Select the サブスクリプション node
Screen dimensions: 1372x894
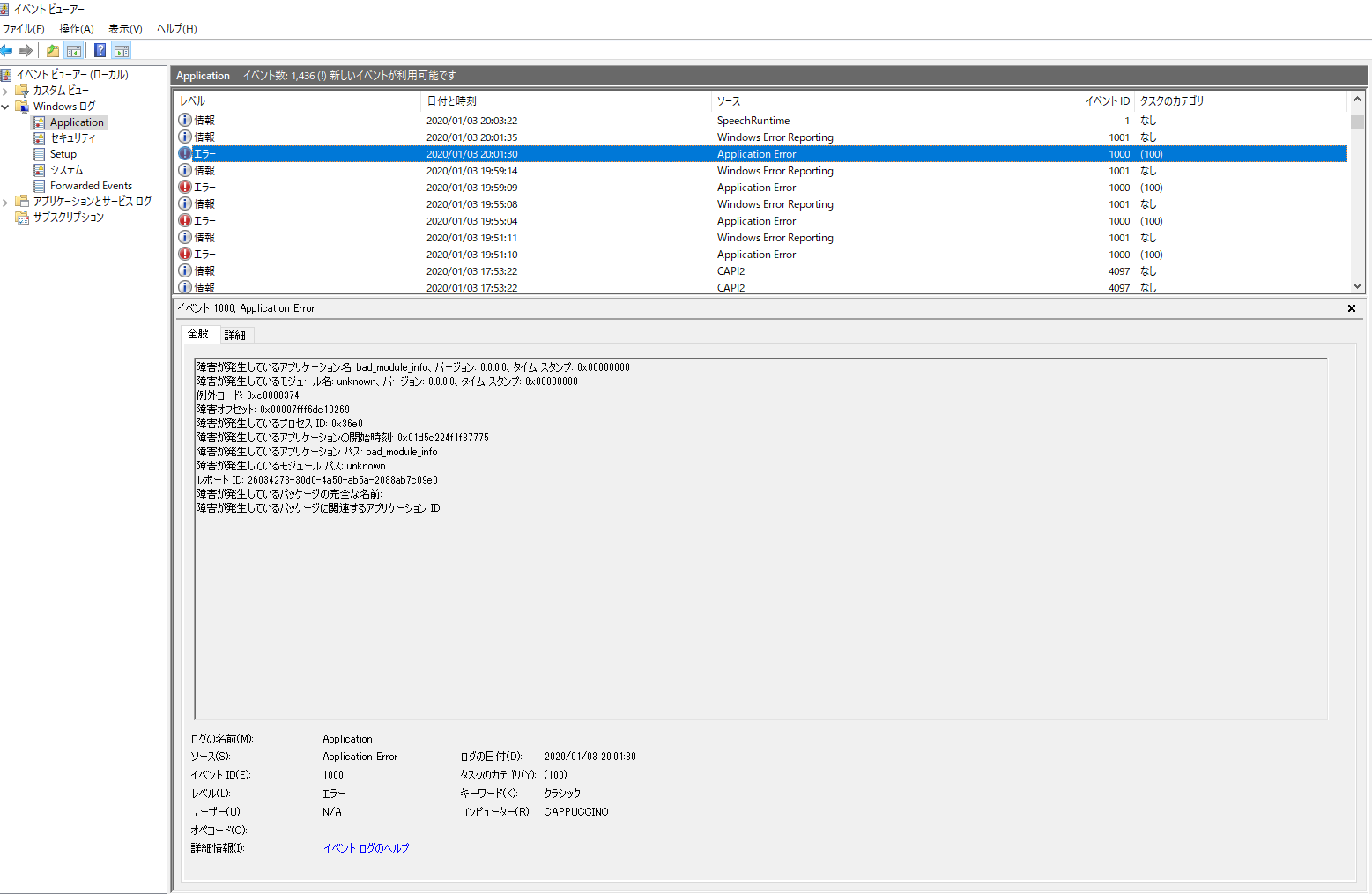pos(68,218)
